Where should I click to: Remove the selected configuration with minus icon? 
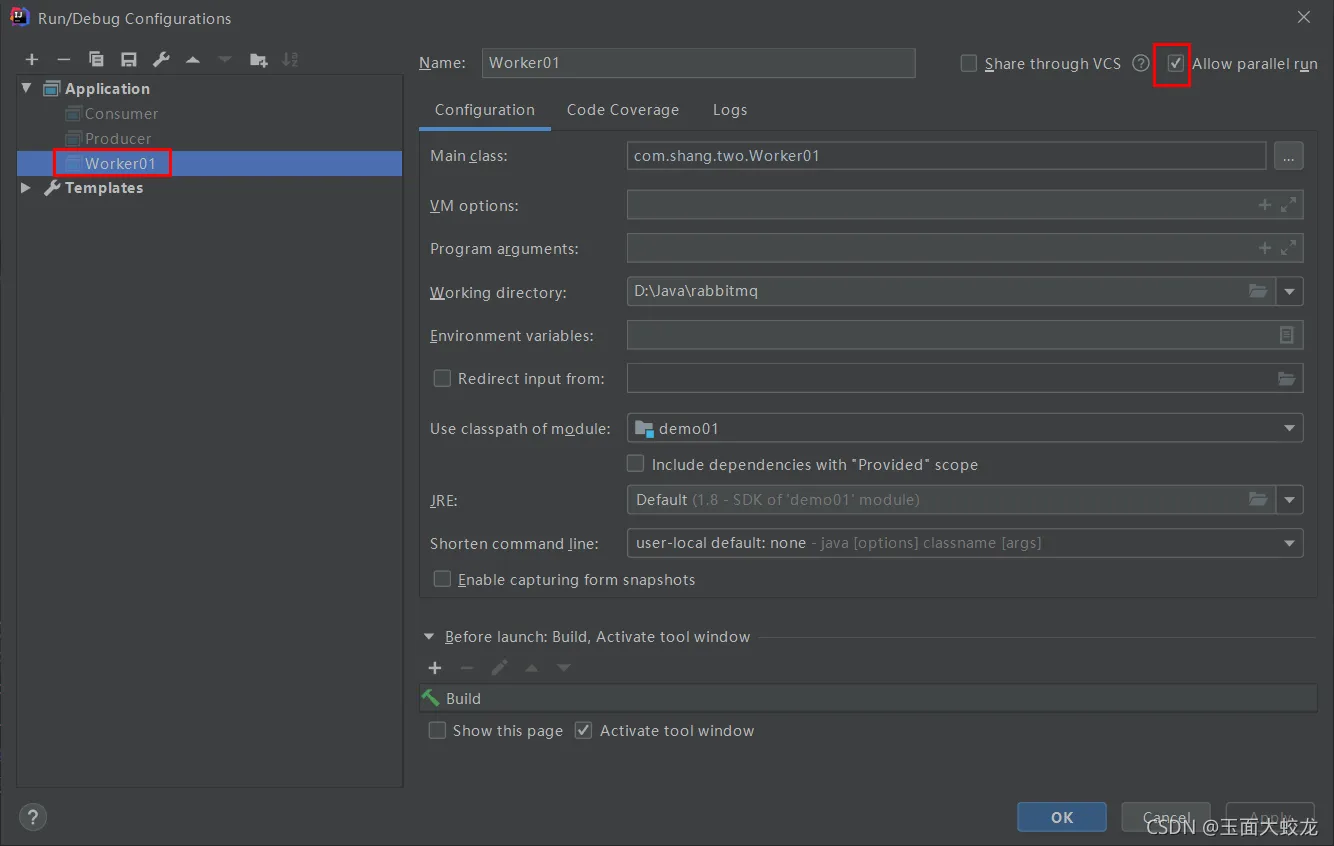[x=63, y=60]
